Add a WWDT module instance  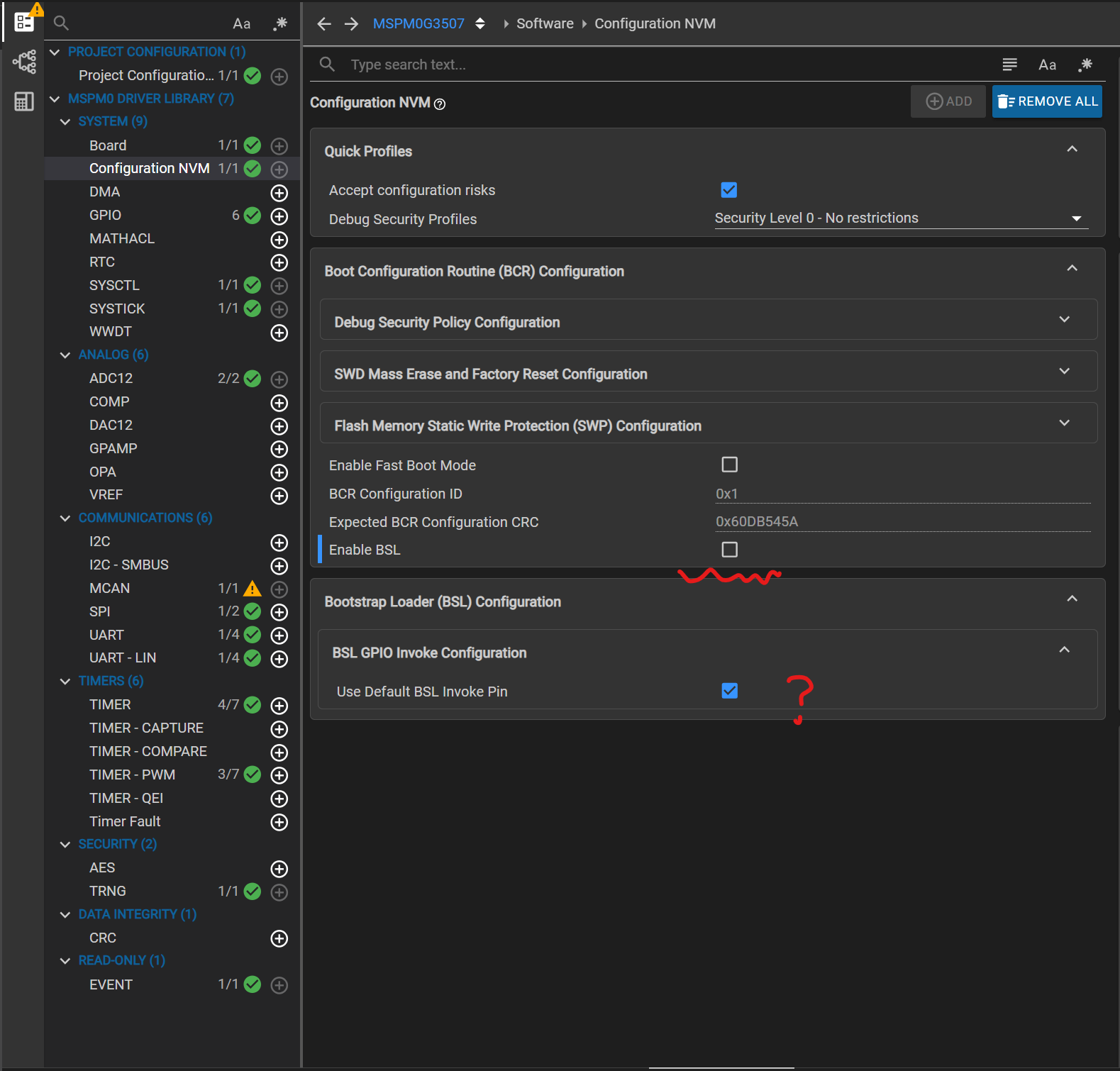(x=279, y=333)
